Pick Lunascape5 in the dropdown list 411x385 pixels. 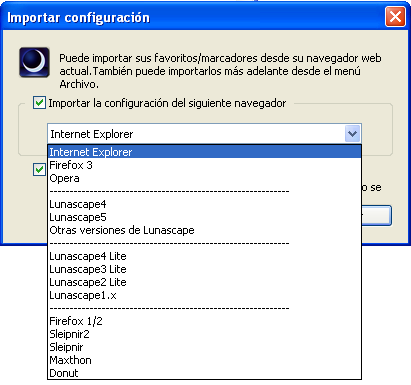coord(204,217)
